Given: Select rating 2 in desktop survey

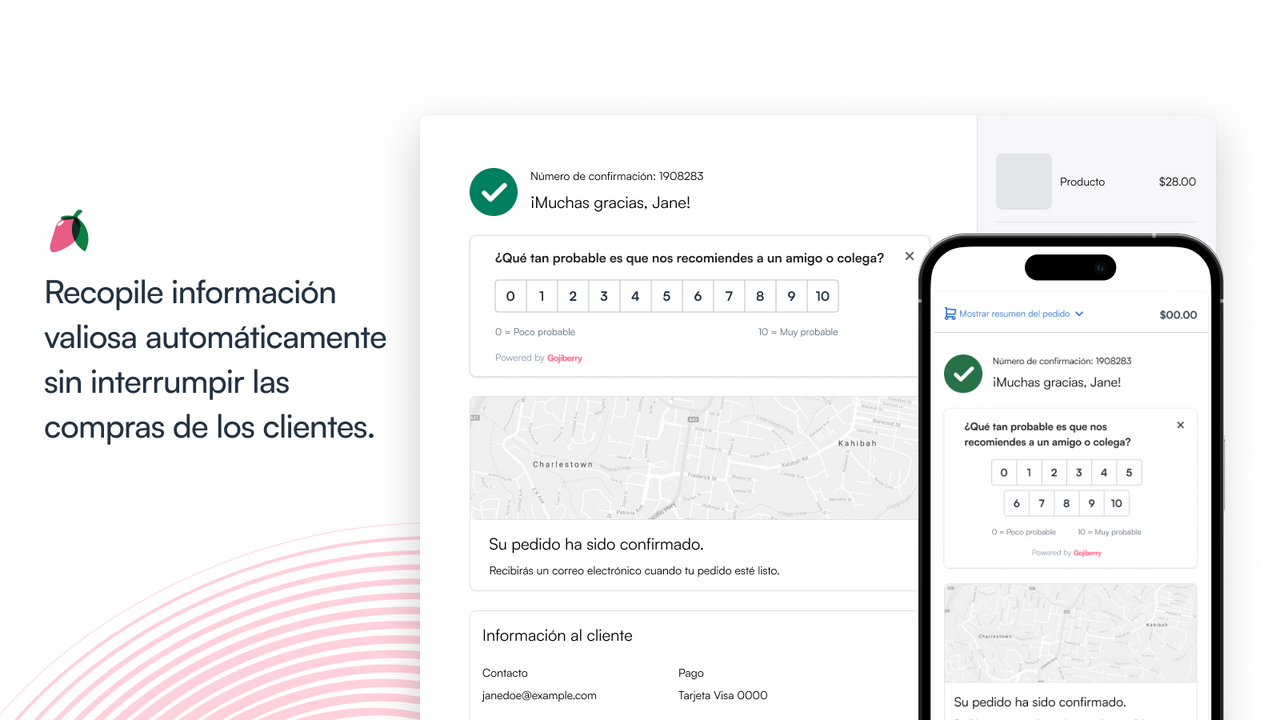Looking at the screenshot, I should tap(573, 296).
